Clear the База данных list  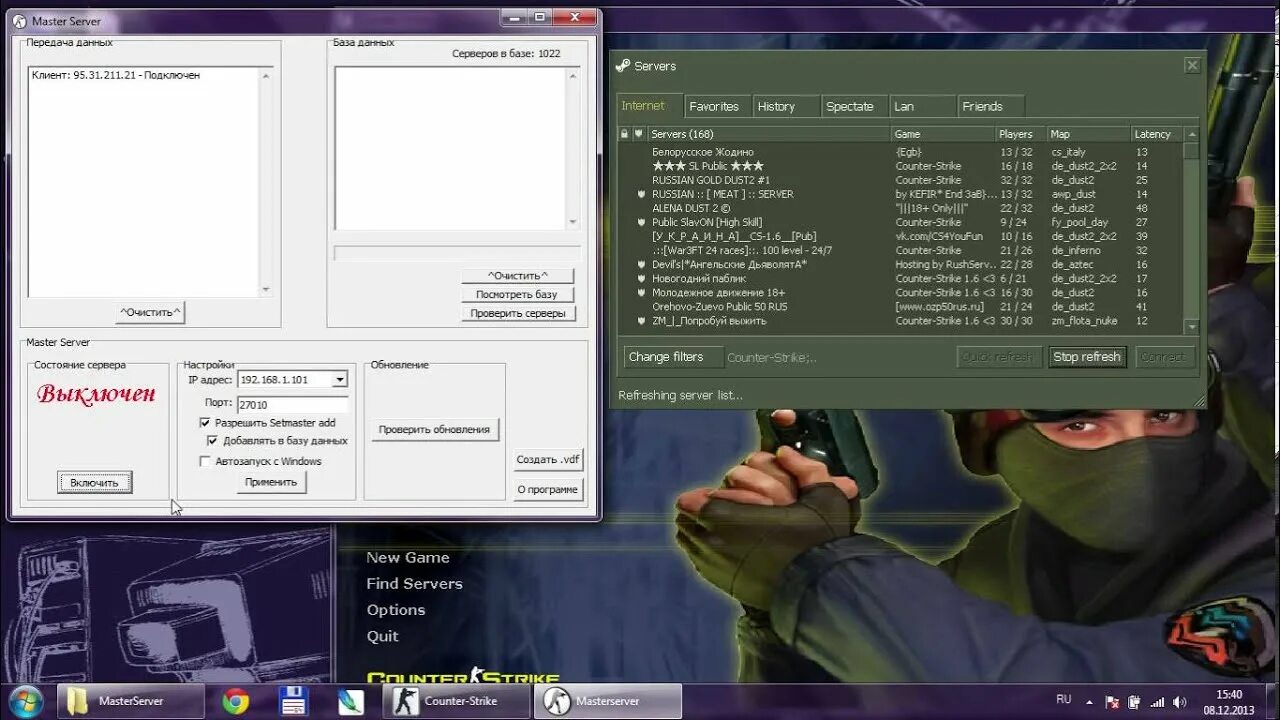pyautogui.click(x=518, y=275)
